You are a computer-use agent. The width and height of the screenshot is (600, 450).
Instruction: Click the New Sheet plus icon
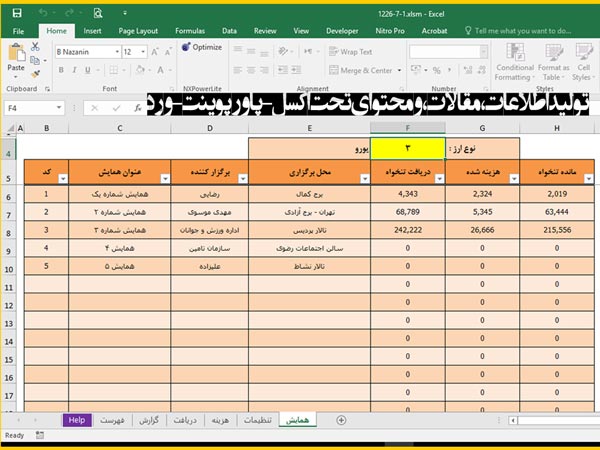[x=341, y=420]
